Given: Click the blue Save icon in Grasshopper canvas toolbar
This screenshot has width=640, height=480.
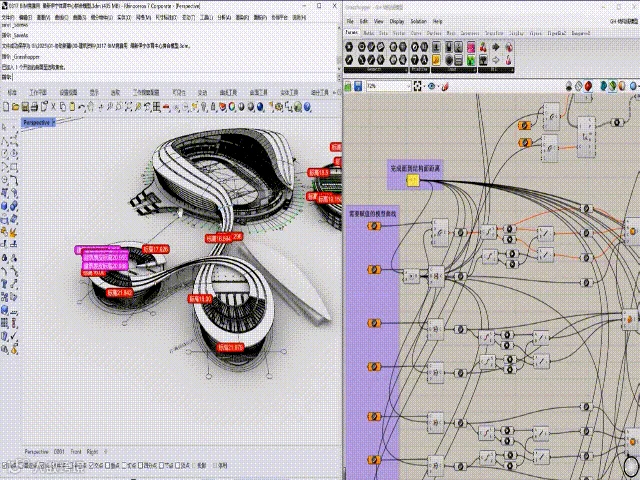Looking at the screenshot, I should click(x=358, y=86).
